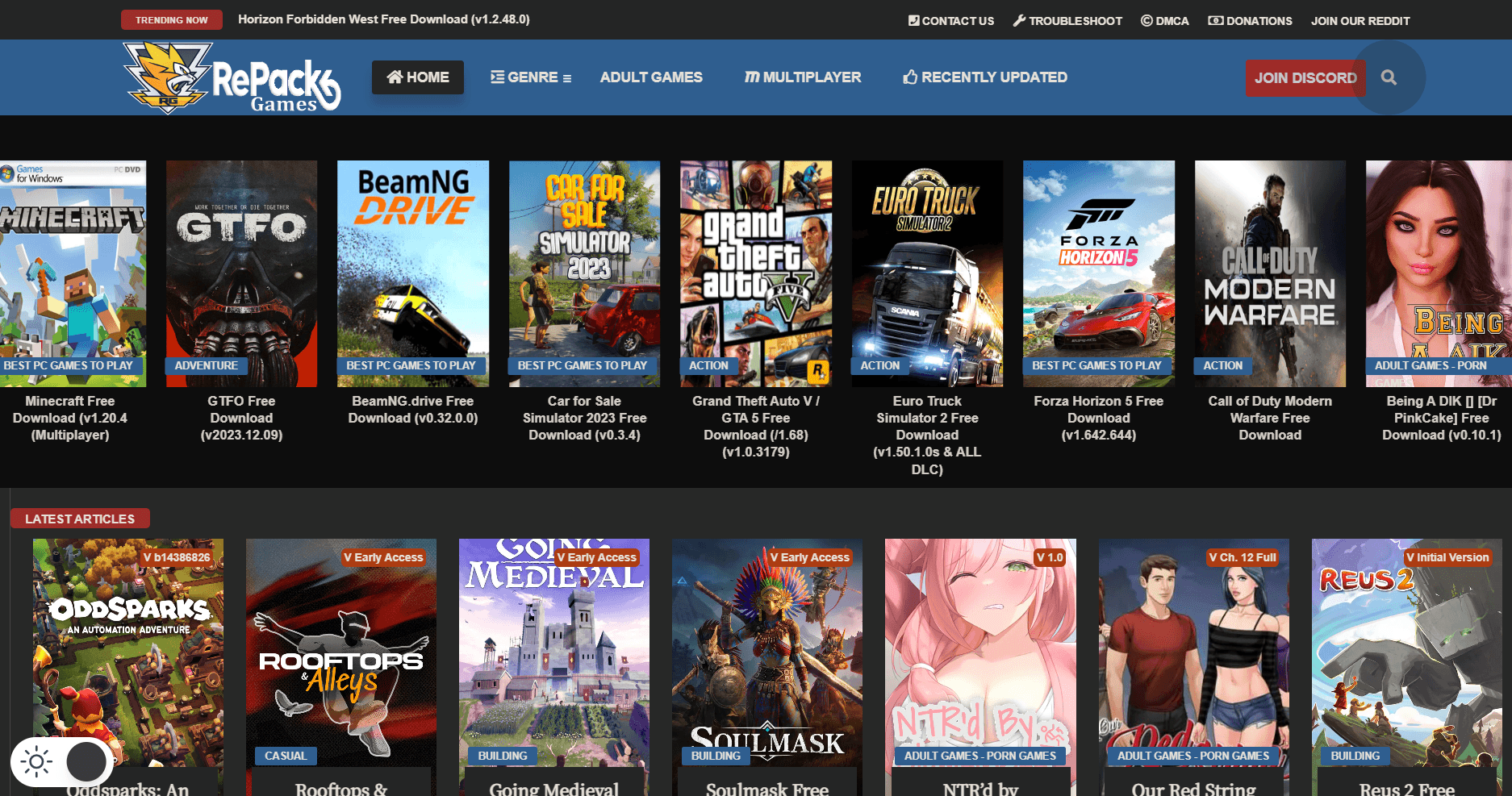Open the Troubleshoot wrench link
Image resolution: width=1512 pixels, height=796 pixels.
tap(1067, 21)
